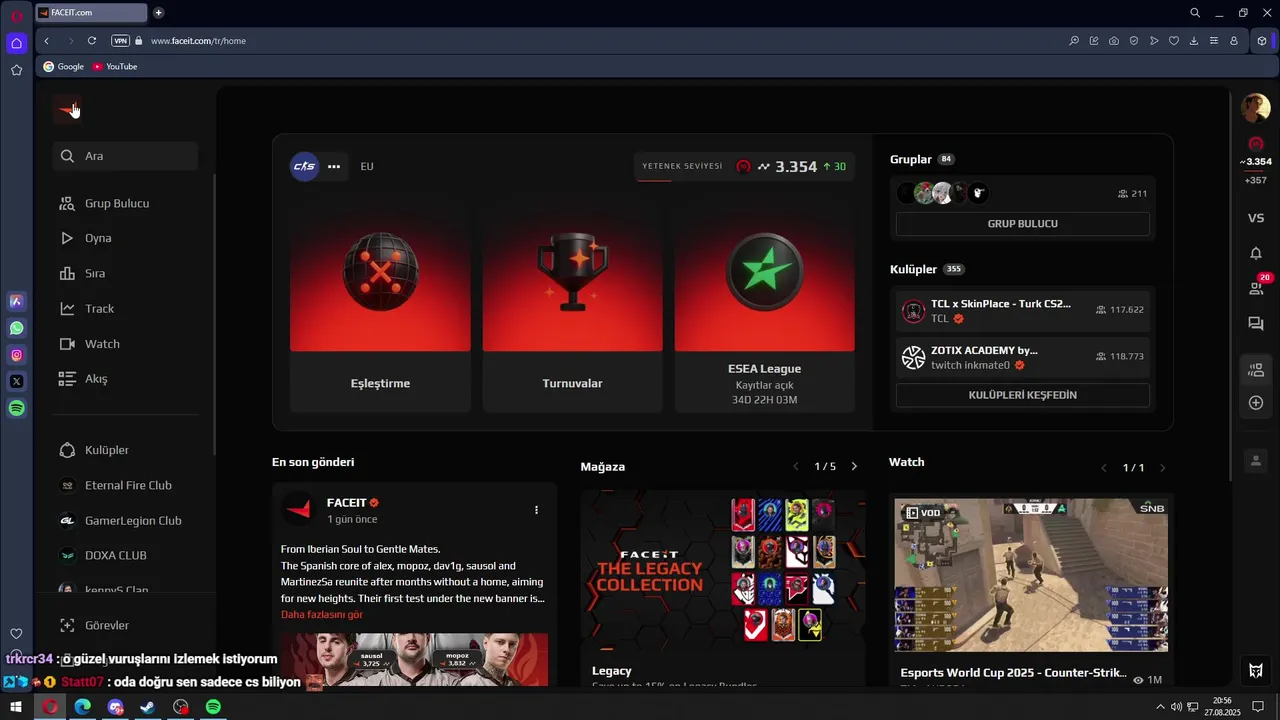Open the ESEA League card
1280x720 pixels.
765,311
